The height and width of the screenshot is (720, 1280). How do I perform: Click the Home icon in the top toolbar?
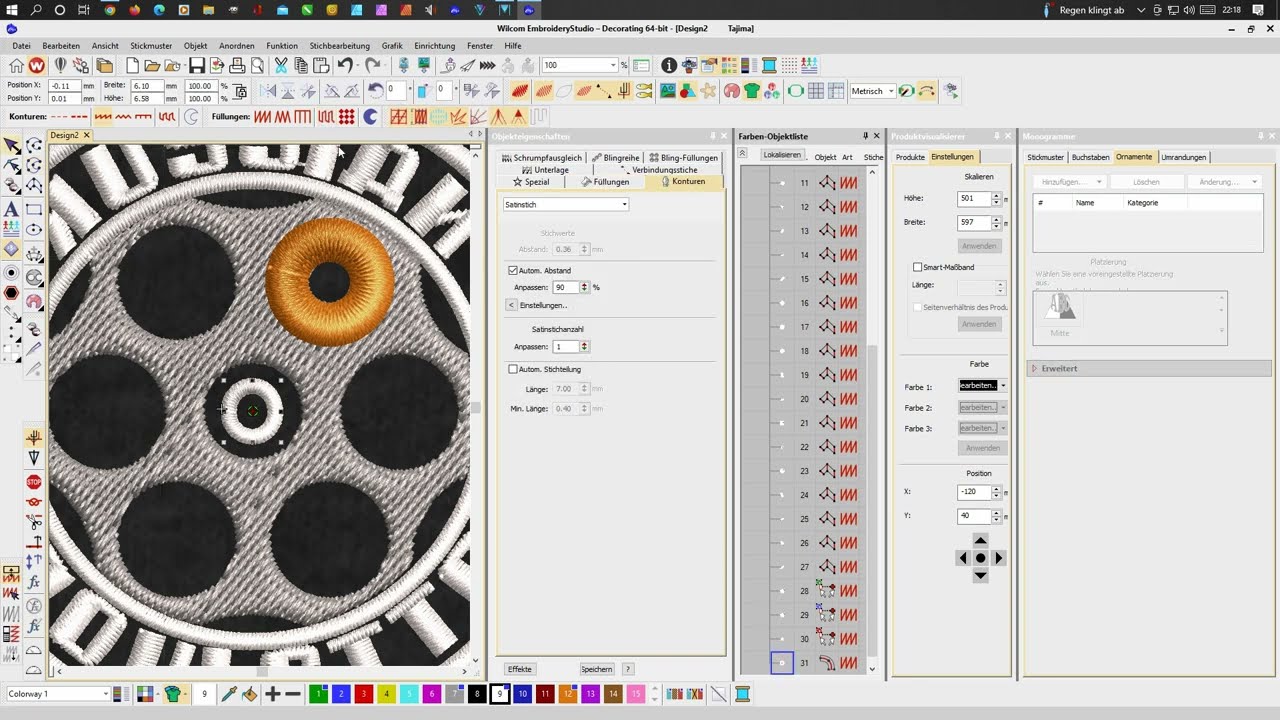coord(16,65)
